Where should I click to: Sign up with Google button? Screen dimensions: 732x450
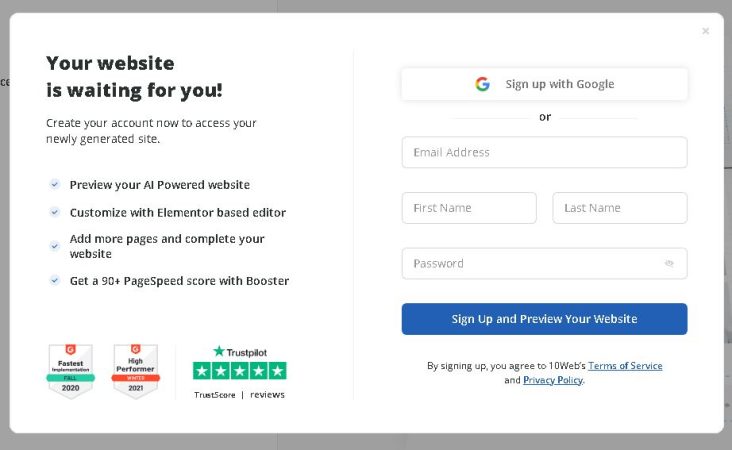coord(544,84)
